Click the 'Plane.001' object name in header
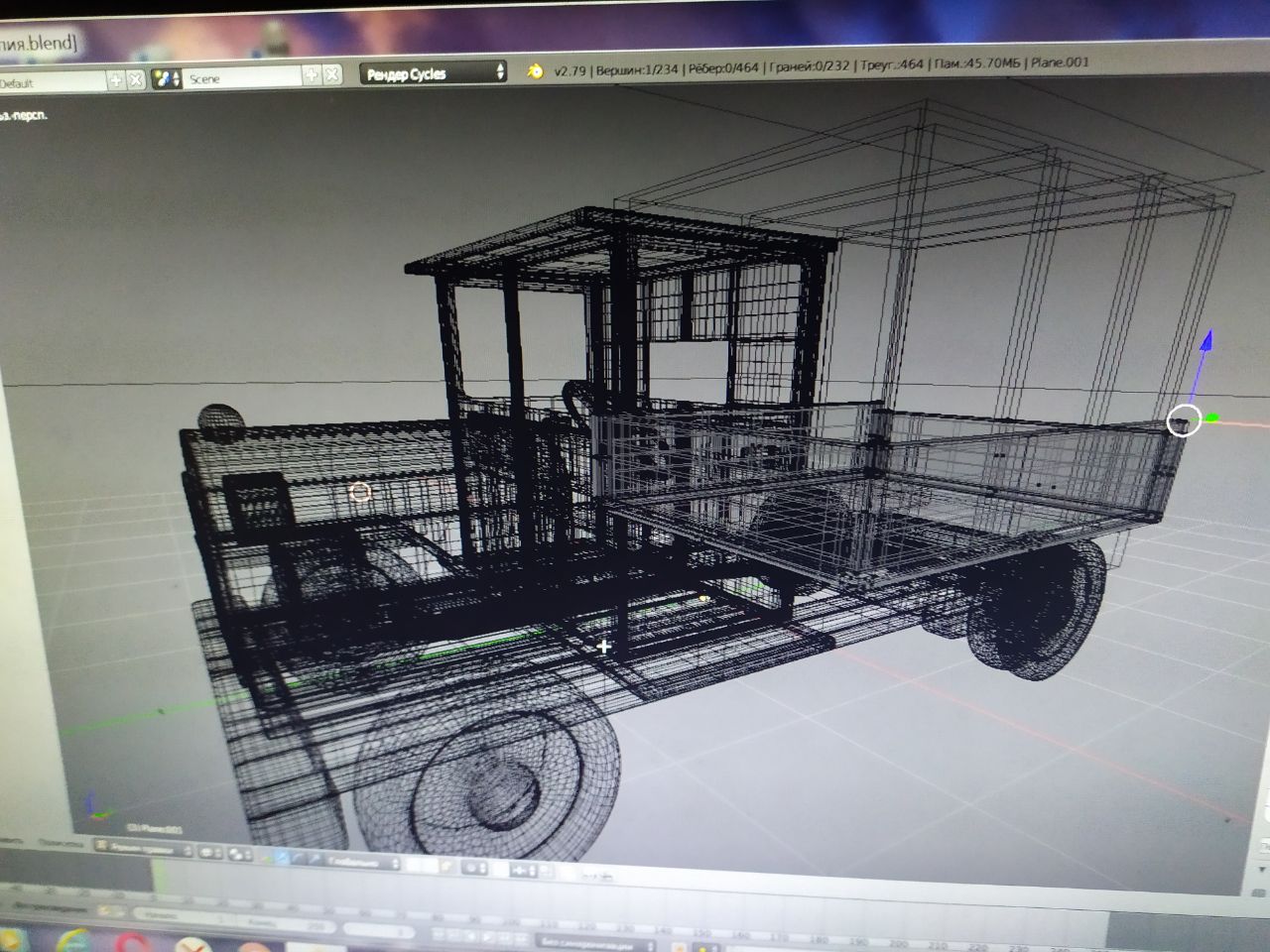This screenshot has width=1270, height=952. [x=1060, y=62]
